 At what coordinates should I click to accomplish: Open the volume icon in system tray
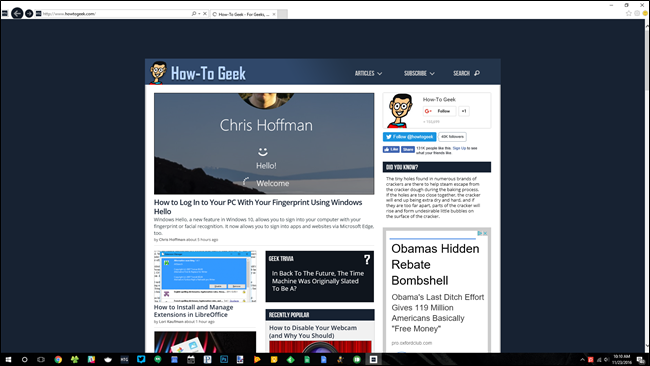tap(606, 359)
